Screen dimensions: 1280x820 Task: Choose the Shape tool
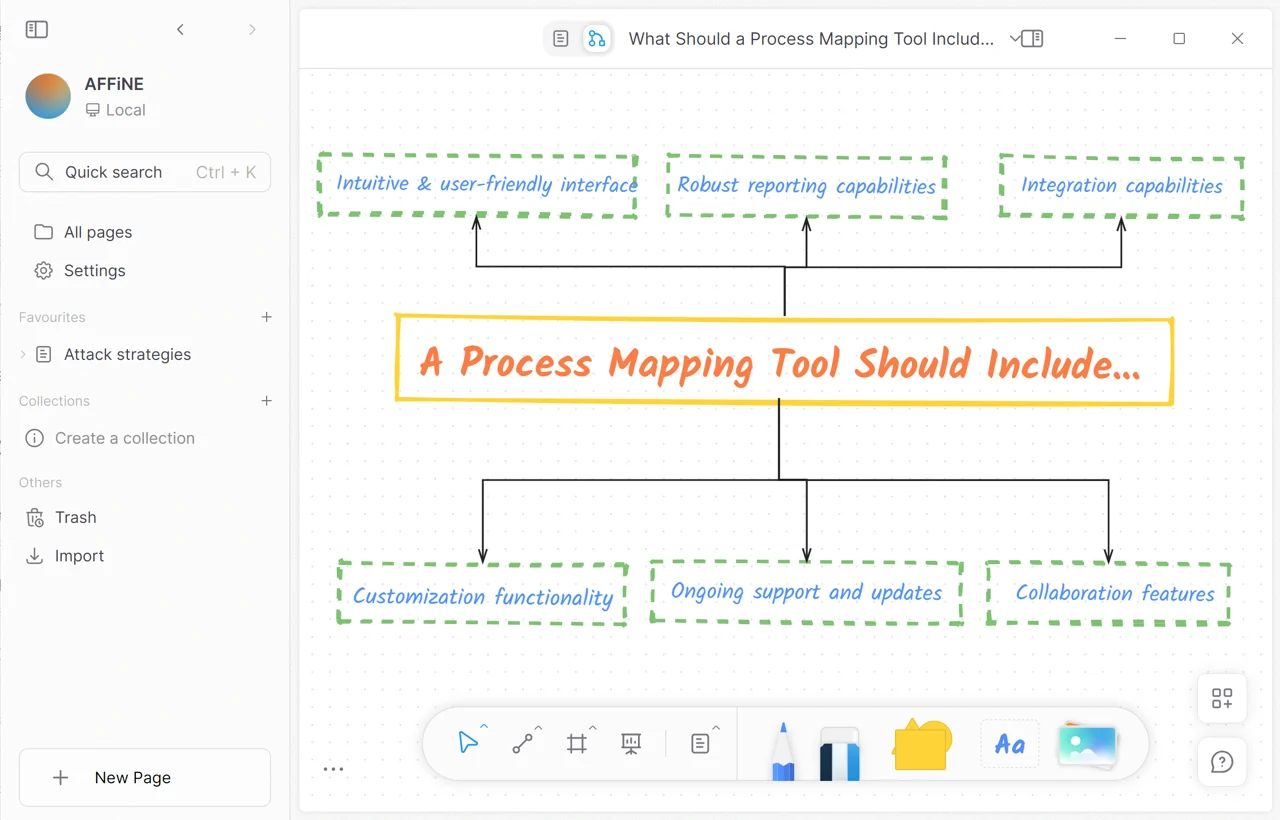[921, 745]
